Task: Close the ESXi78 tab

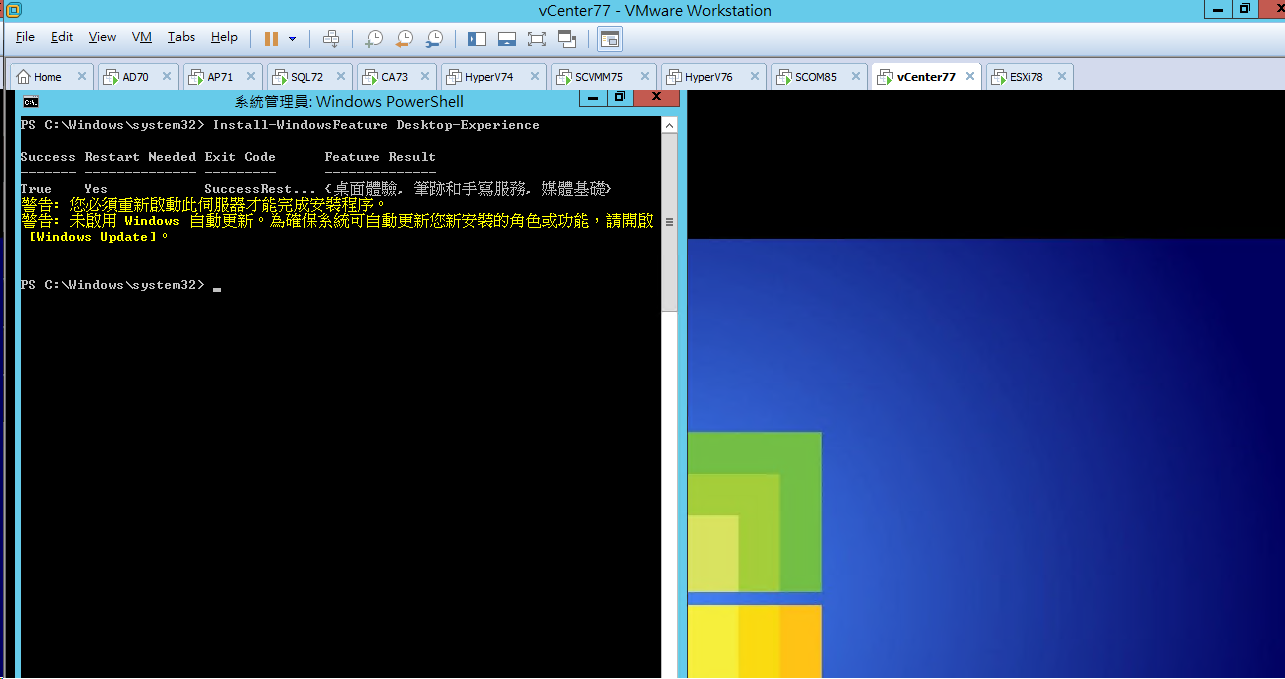Action: click(1061, 77)
